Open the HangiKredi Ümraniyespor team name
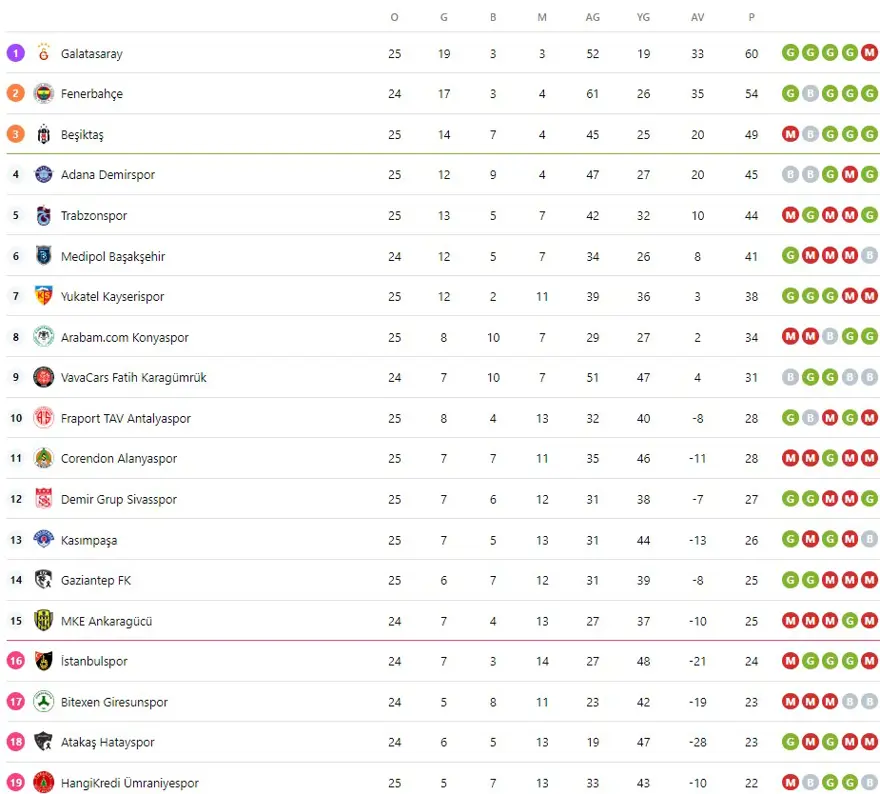The height and width of the screenshot is (794, 880). (130, 783)
